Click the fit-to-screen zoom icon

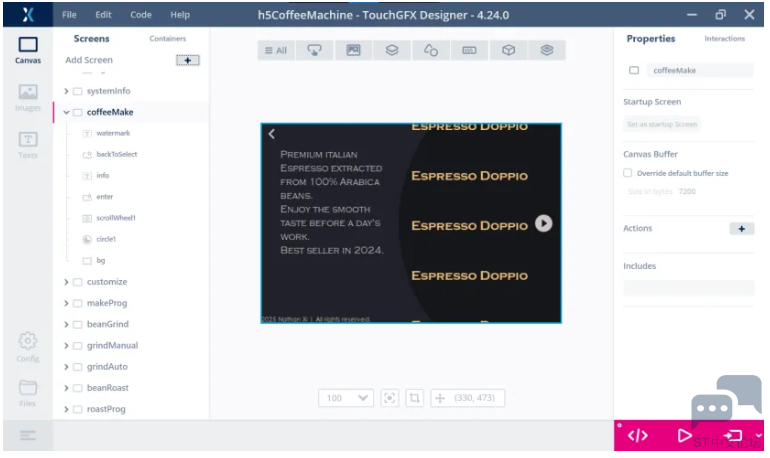pyautogui.click(x=389, y=398)
